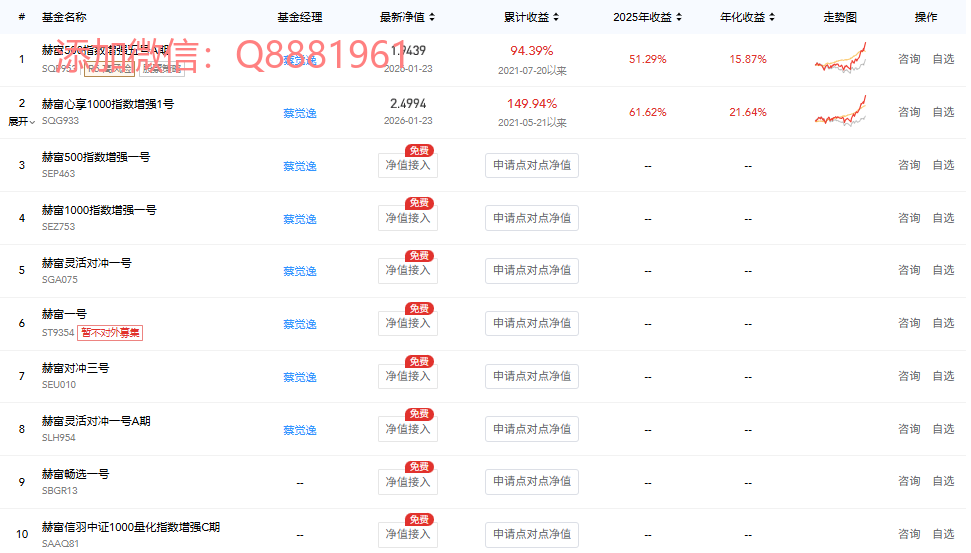Open trend chart thumbnail in first row
The width and height of the screenshot is (971, 553).
click(840, 59)
